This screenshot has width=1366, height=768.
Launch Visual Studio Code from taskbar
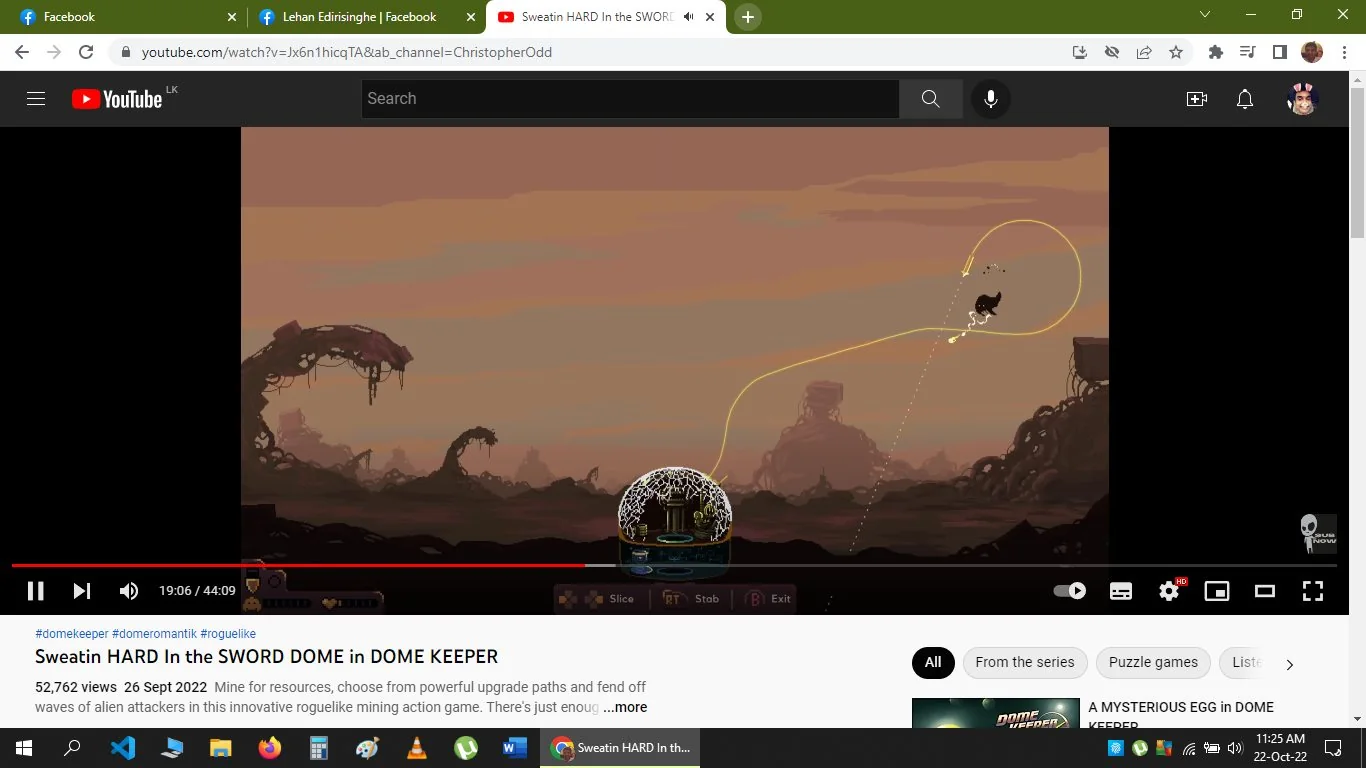point(123,748)
